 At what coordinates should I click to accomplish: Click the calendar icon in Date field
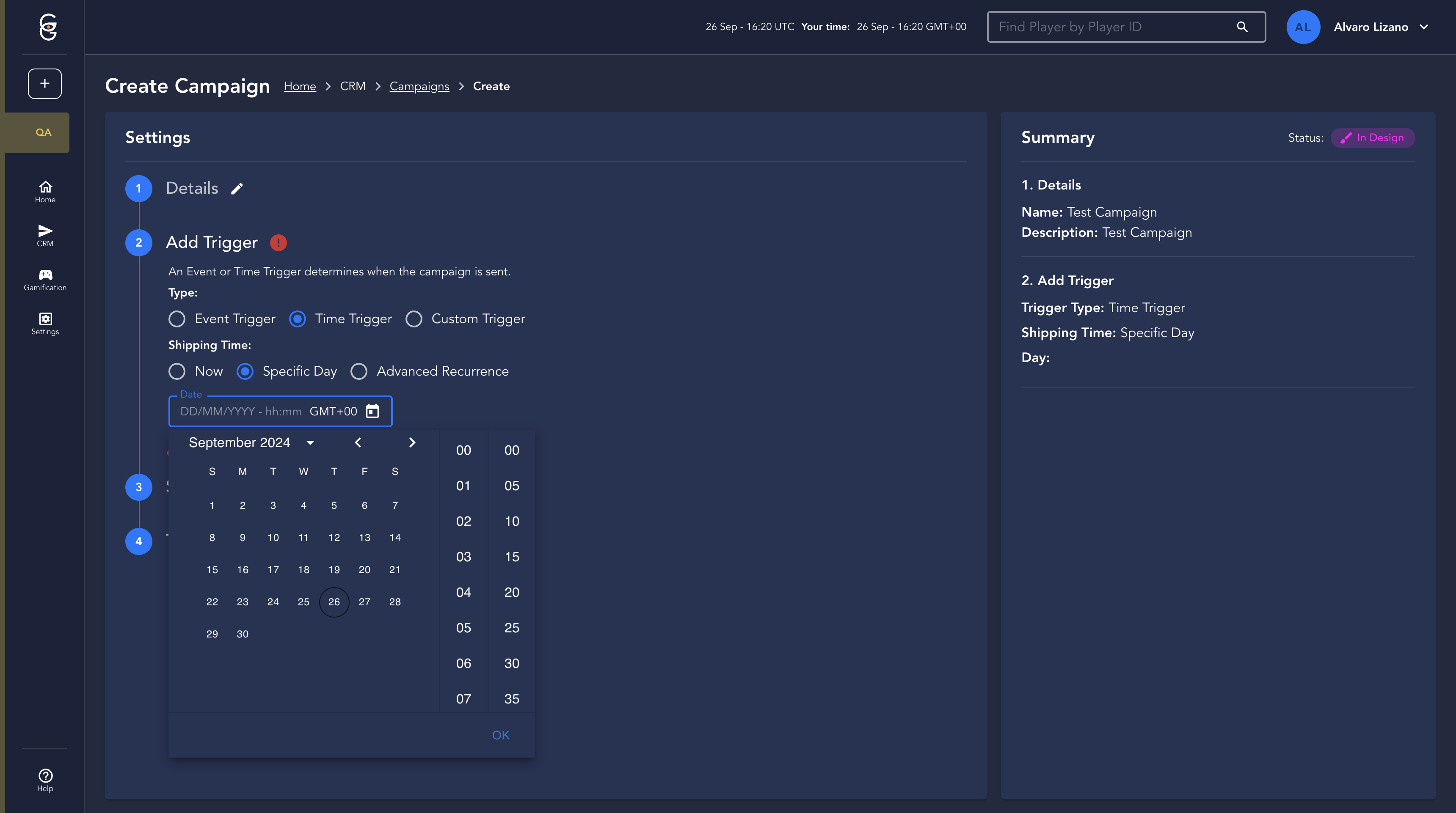(372, 411)
